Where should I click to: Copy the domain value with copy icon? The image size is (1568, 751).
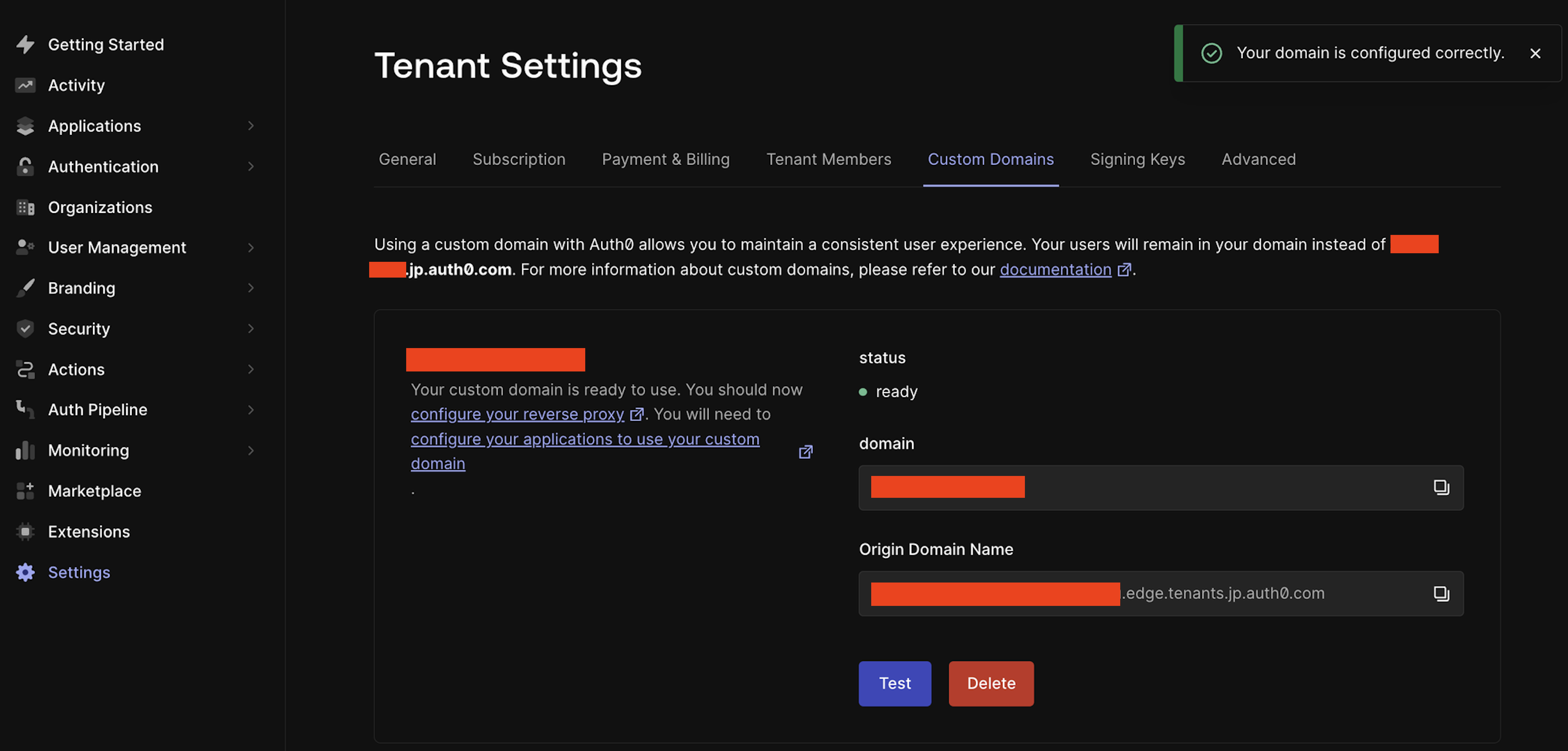[x=1441, y=487]
